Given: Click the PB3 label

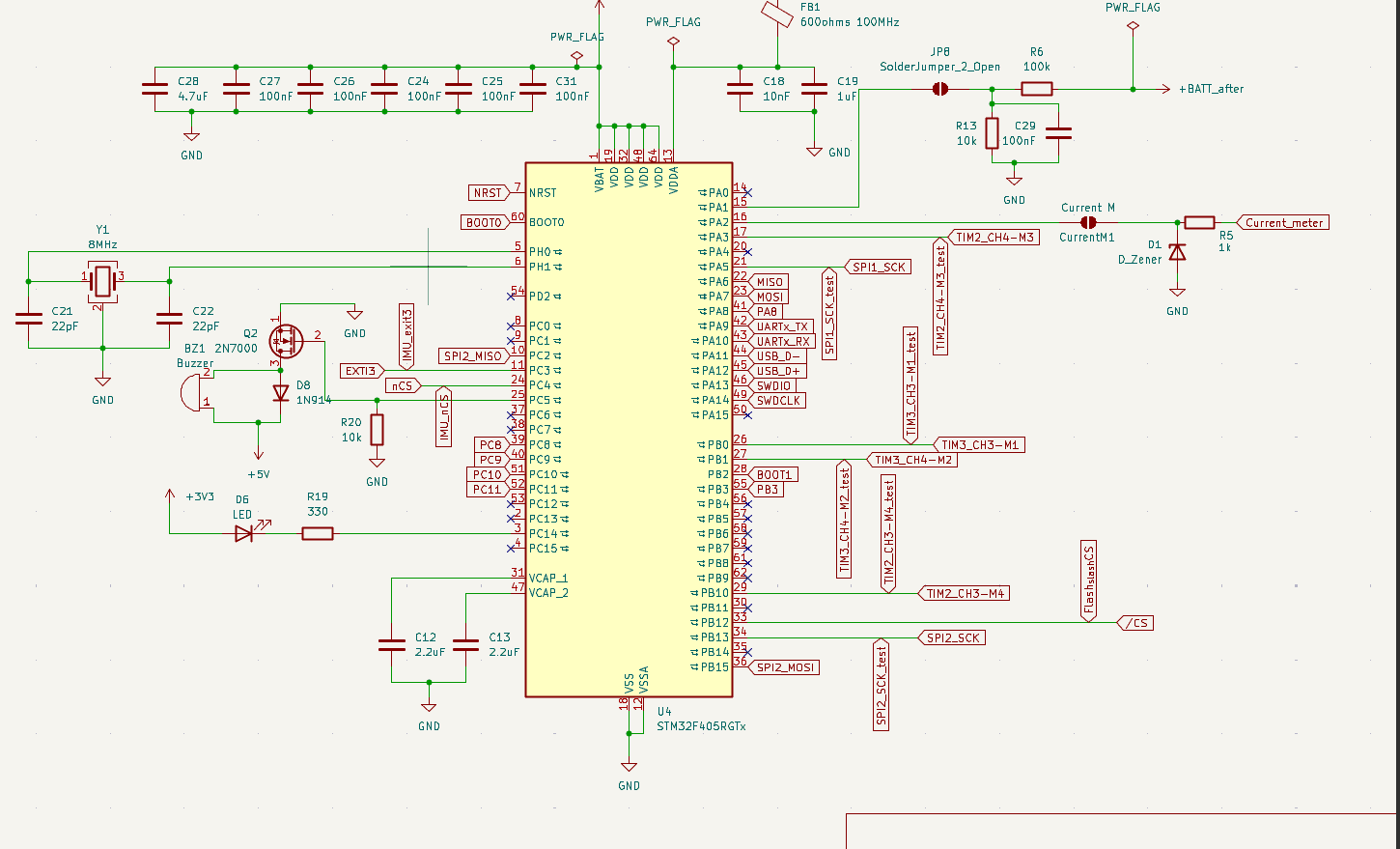Looking at the screenshot, I should [x=766, y=490].
